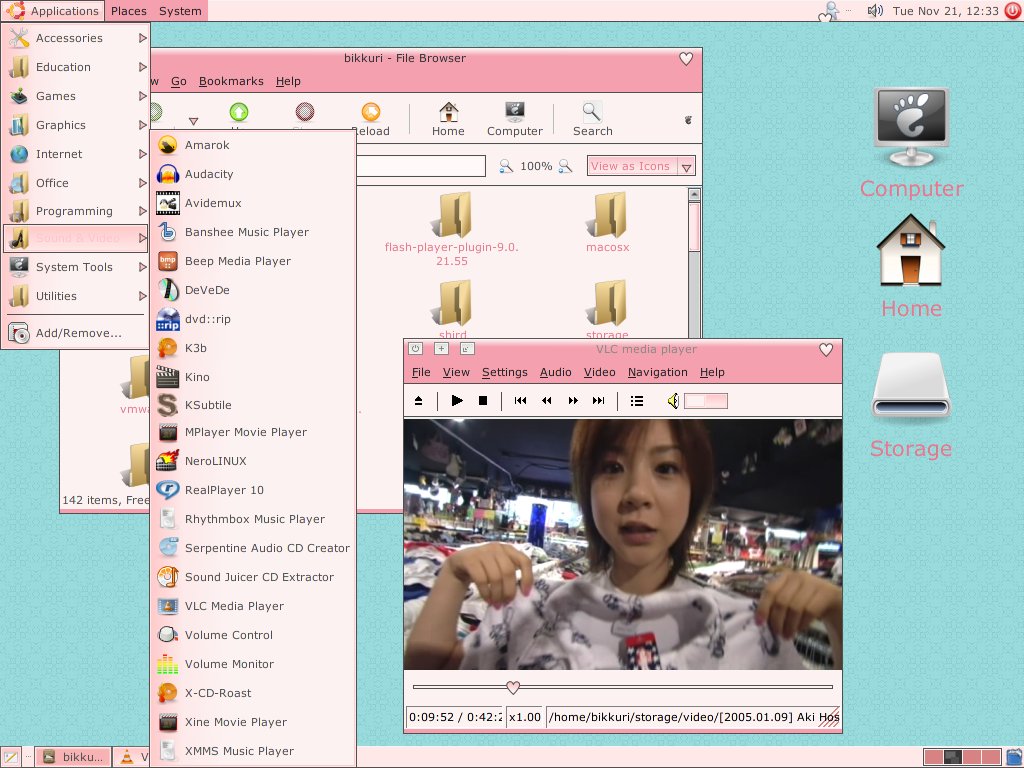
Task: Click the system volume icon in panel
Action: click(874, 10)
